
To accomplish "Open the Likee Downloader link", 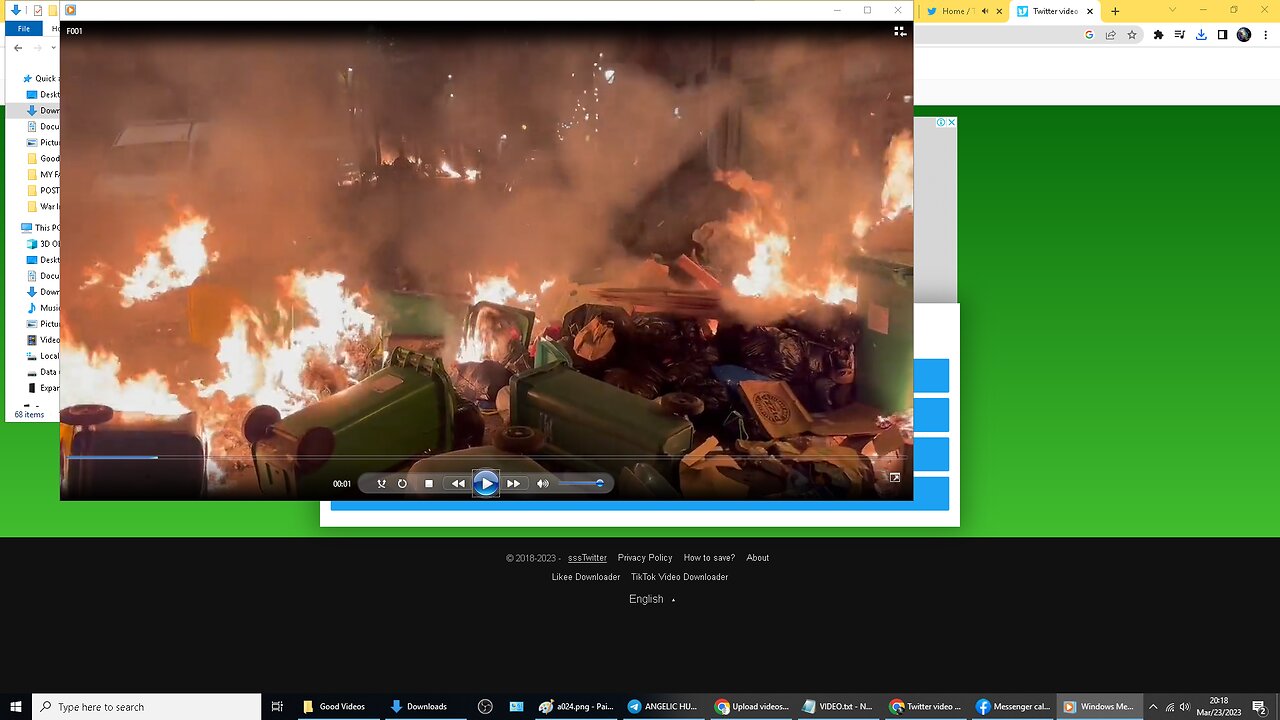I will 586,577.
